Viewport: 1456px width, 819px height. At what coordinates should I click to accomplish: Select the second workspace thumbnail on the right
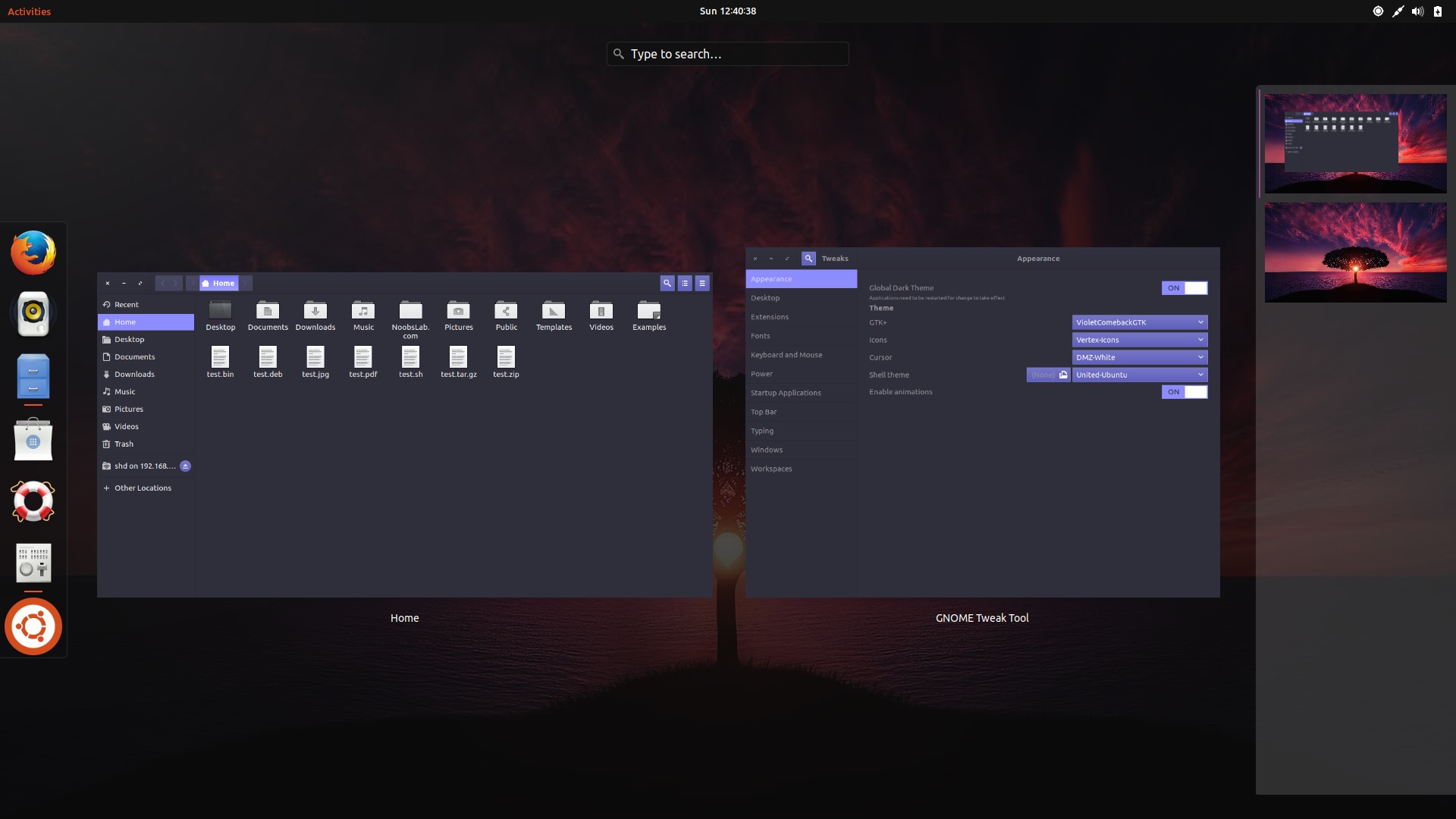pyautogui.click(x=1354, y=253)
